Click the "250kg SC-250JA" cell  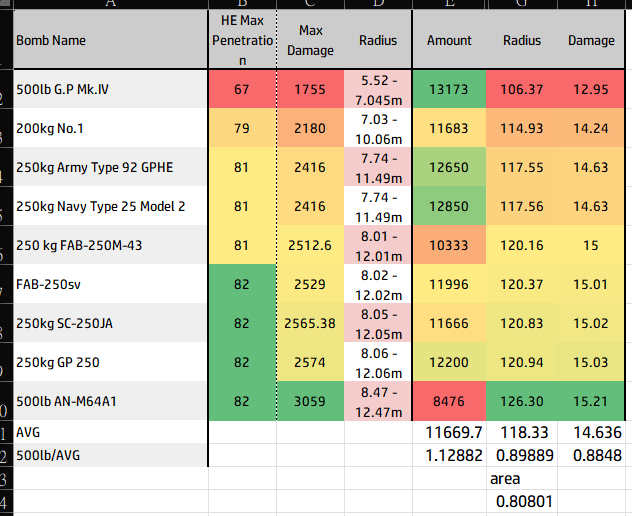point(110,323)
